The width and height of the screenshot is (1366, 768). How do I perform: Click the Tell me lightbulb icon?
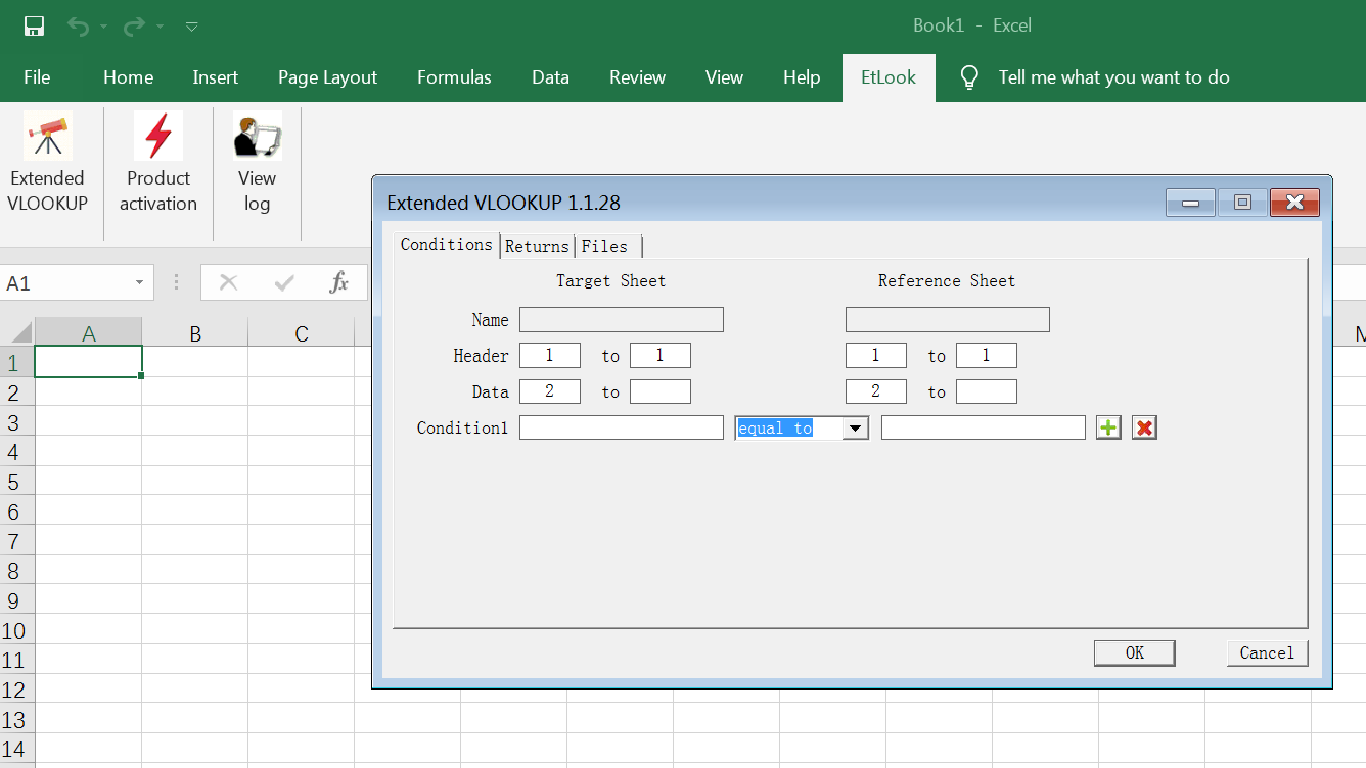pos(968,78)
